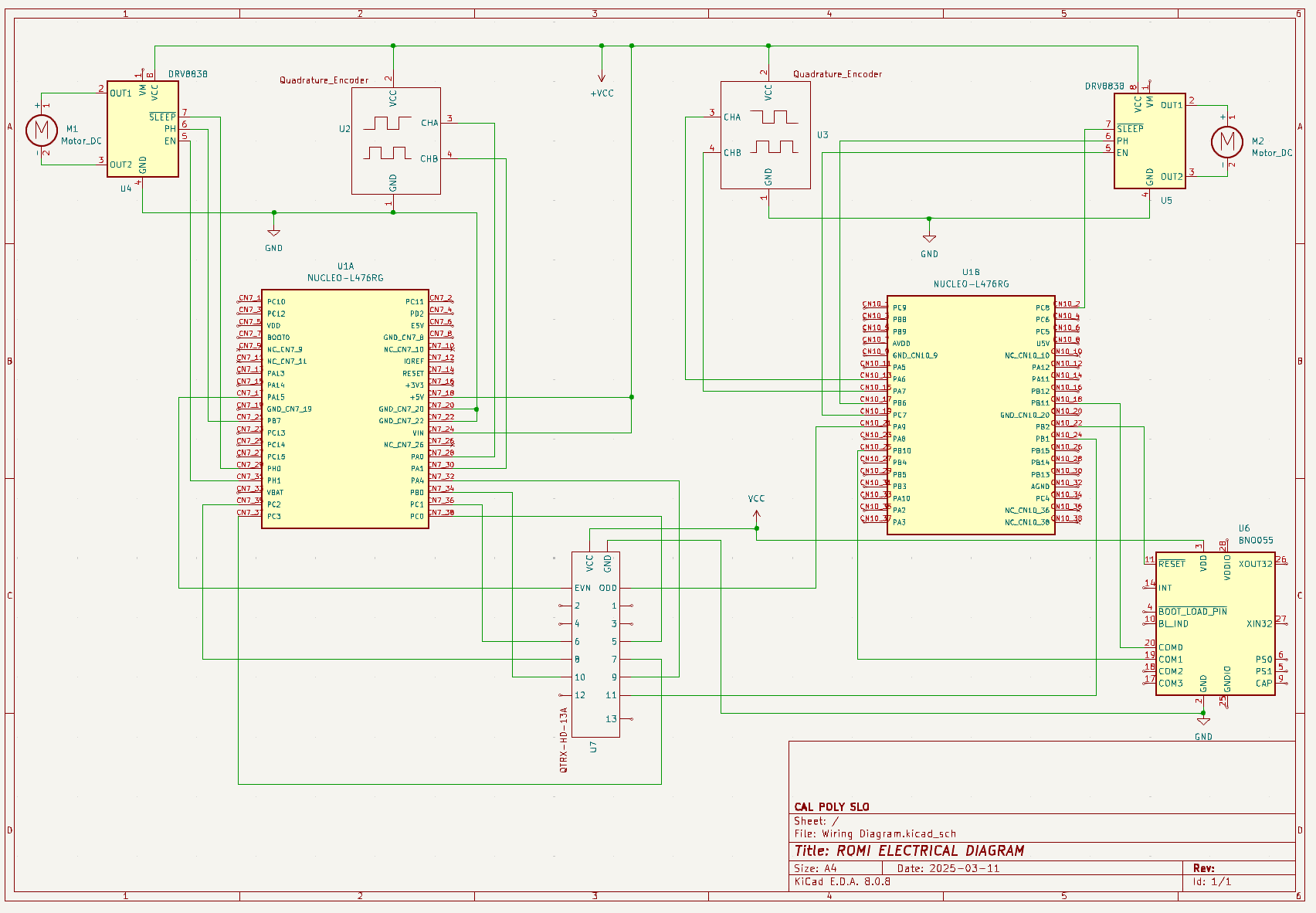Click the U1B NUCLEO-L476RG block
Image resolution: width=1316 pixels, height=913 pixels.
[x=970, y=415]
